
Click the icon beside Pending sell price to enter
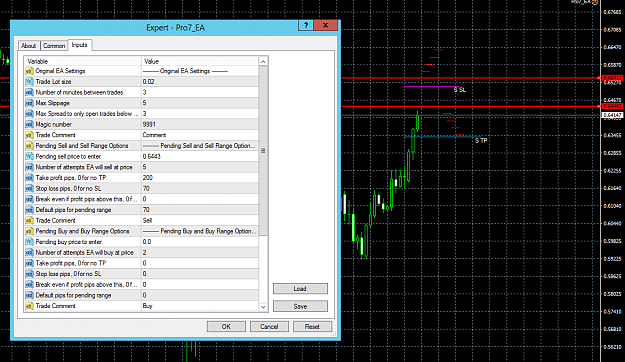point(29,157)
